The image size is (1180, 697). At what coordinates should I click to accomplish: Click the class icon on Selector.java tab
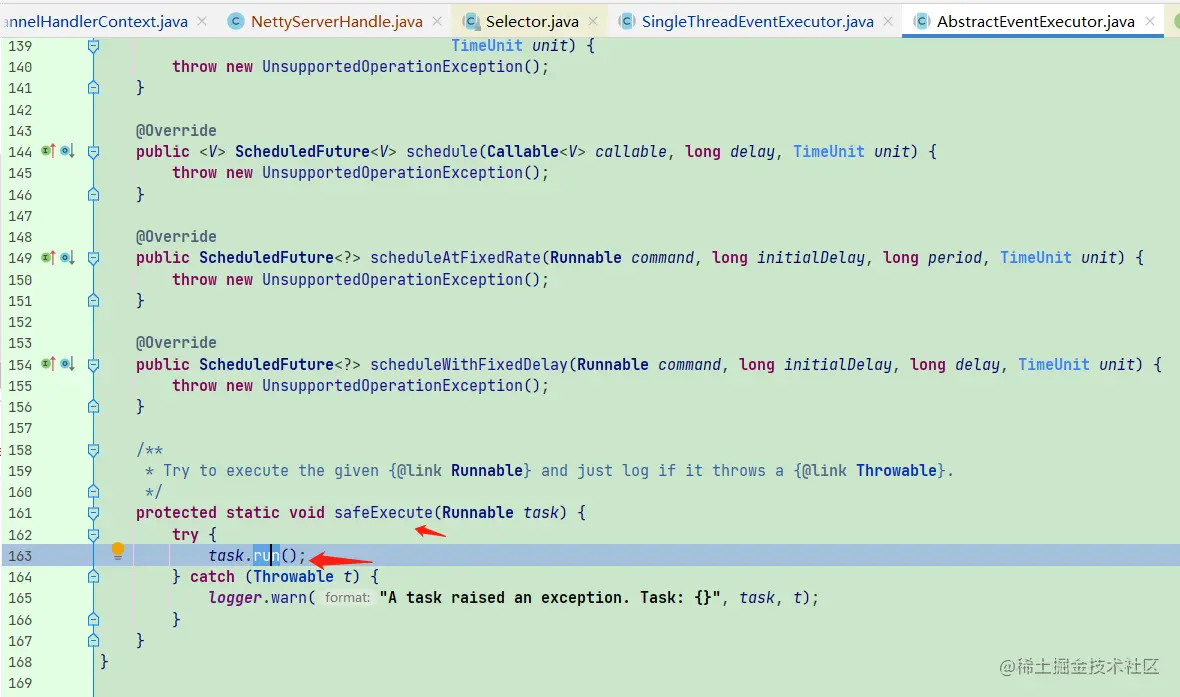click(471, 22)
